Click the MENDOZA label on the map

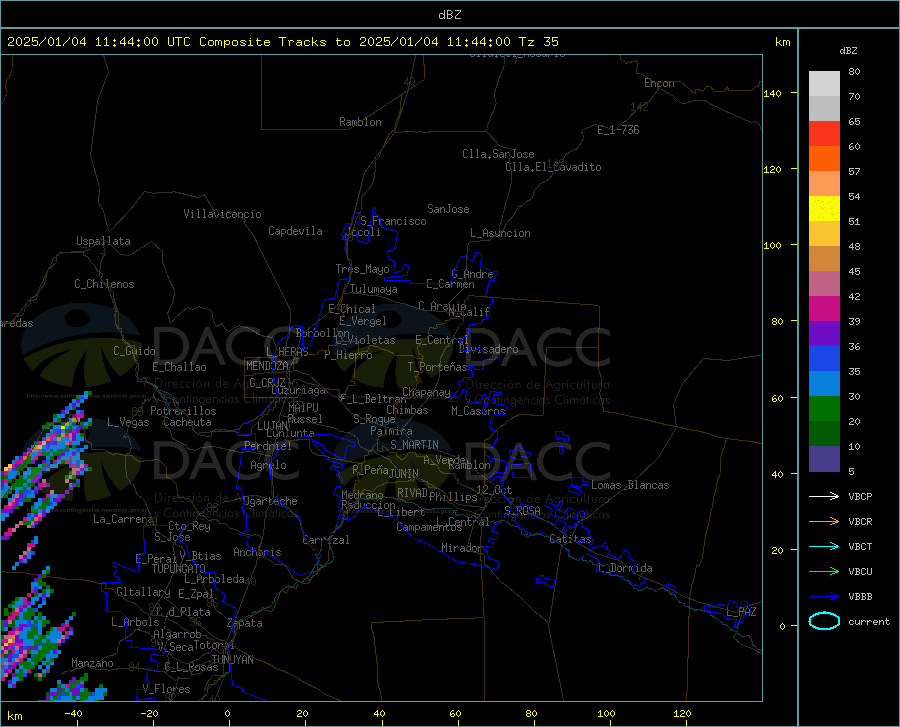point(267,366)
